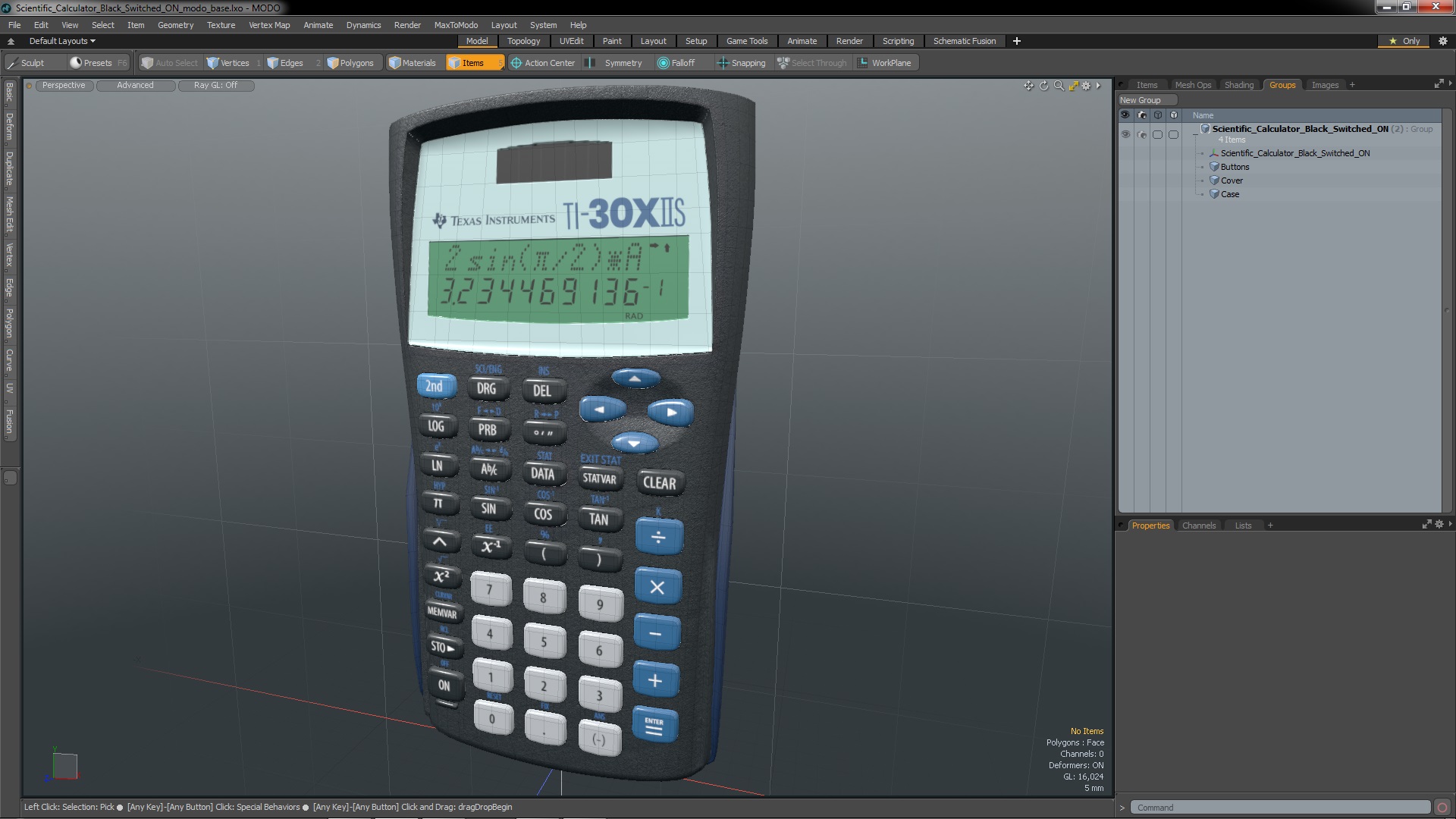Click the Buttons mesh item icon
The width and height of the screenshot is (1456, 819).
pyautogui.click(x=1214, y=167)
